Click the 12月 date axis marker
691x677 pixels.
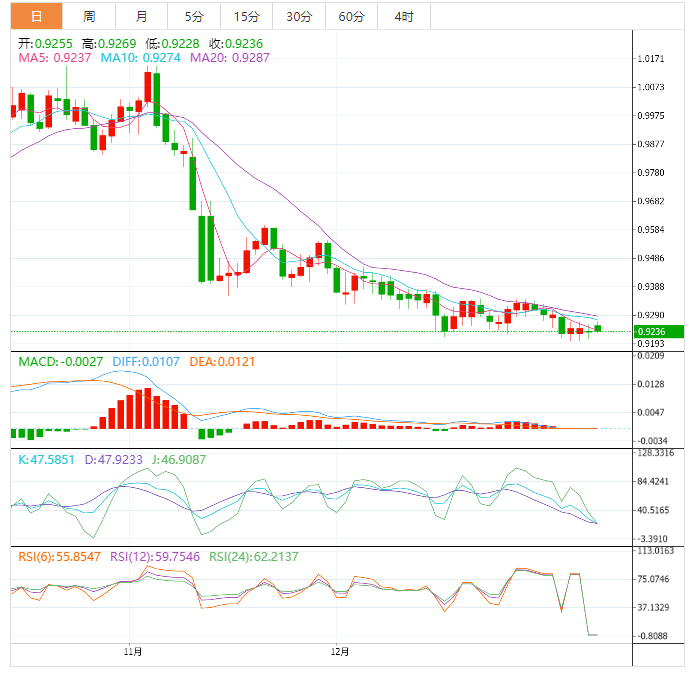click(x=340, y=651)
